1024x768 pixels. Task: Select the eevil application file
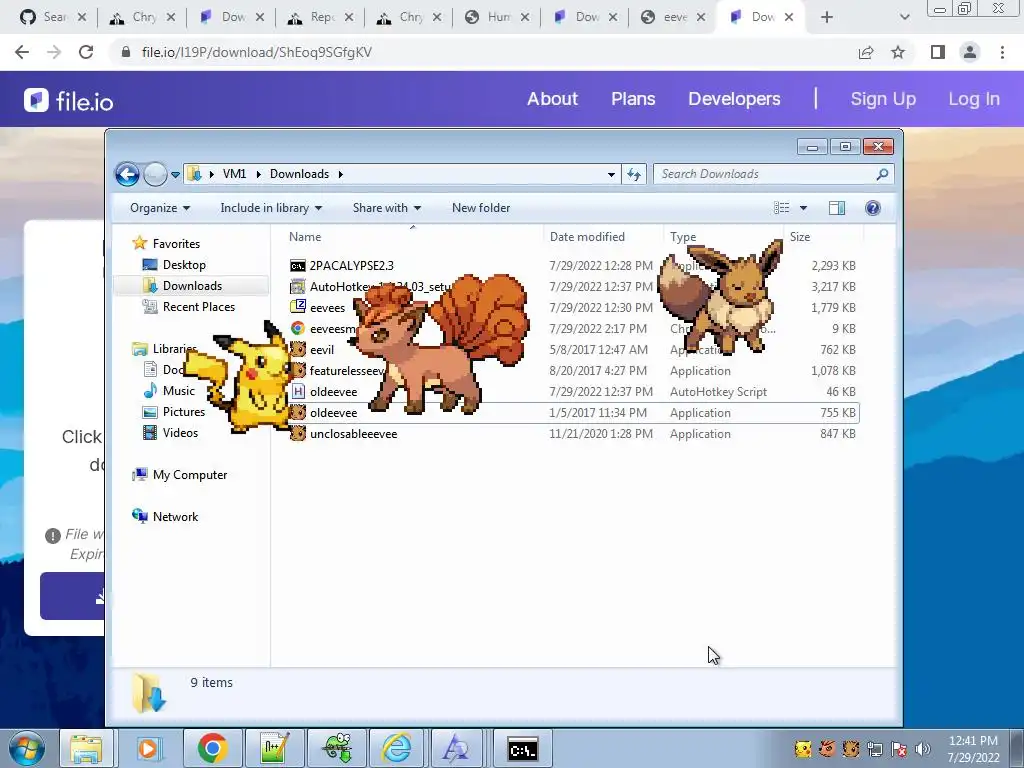click(x=573, y=349)
